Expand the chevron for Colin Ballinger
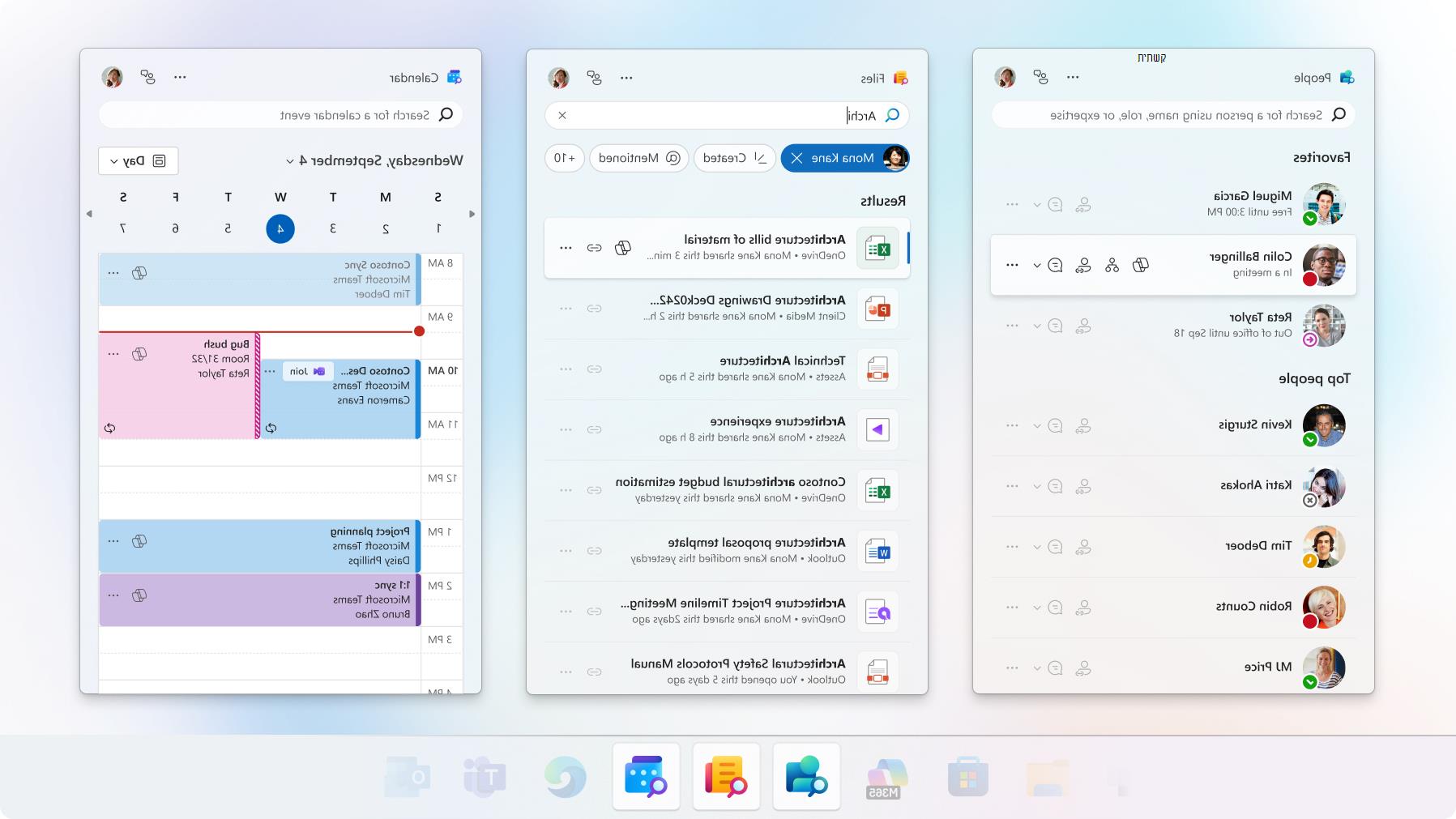Screen dimensions: 1456x819 pos(1036,265)
